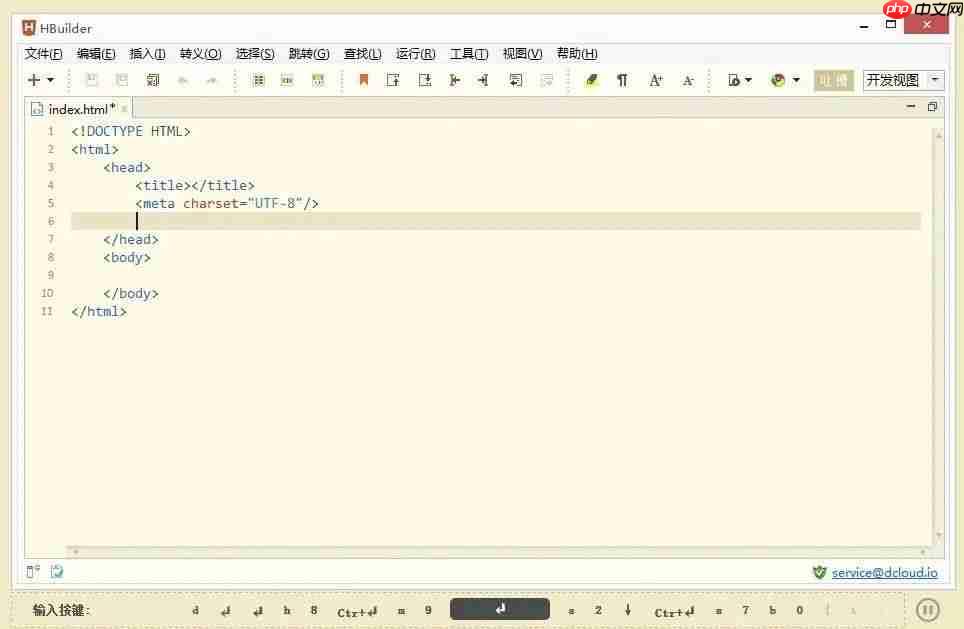Click the Undo arrow icon
The width and height of the screenshot is (964, 629).
pyautogui.click(x=183, y=81)
